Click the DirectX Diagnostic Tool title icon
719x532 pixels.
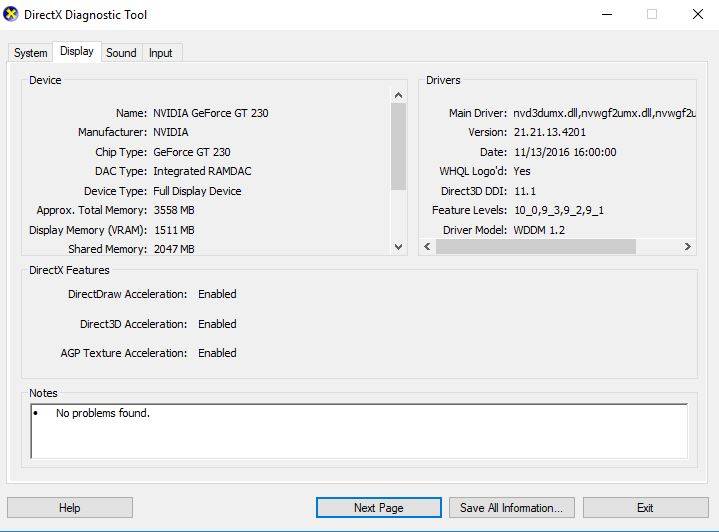(10, 14)
